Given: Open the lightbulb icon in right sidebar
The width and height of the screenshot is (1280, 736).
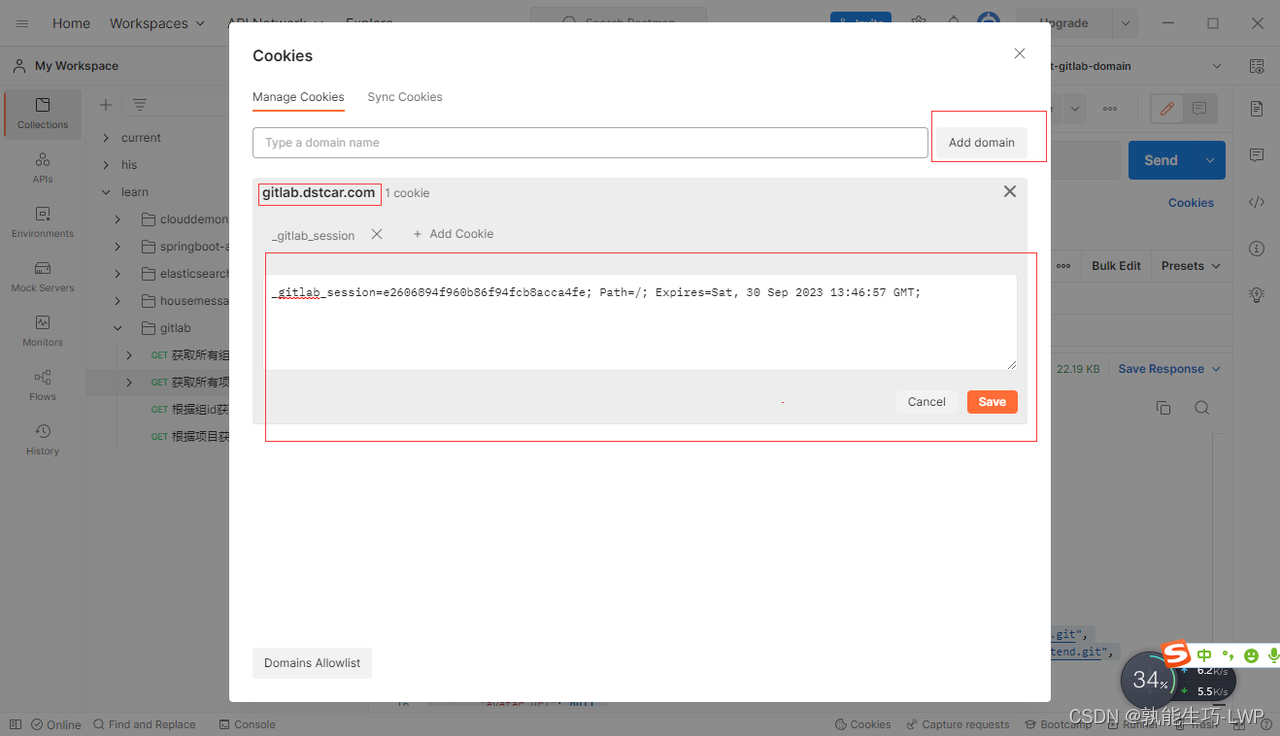Looking at the screenshot, I should click(x=1257, y=295).
